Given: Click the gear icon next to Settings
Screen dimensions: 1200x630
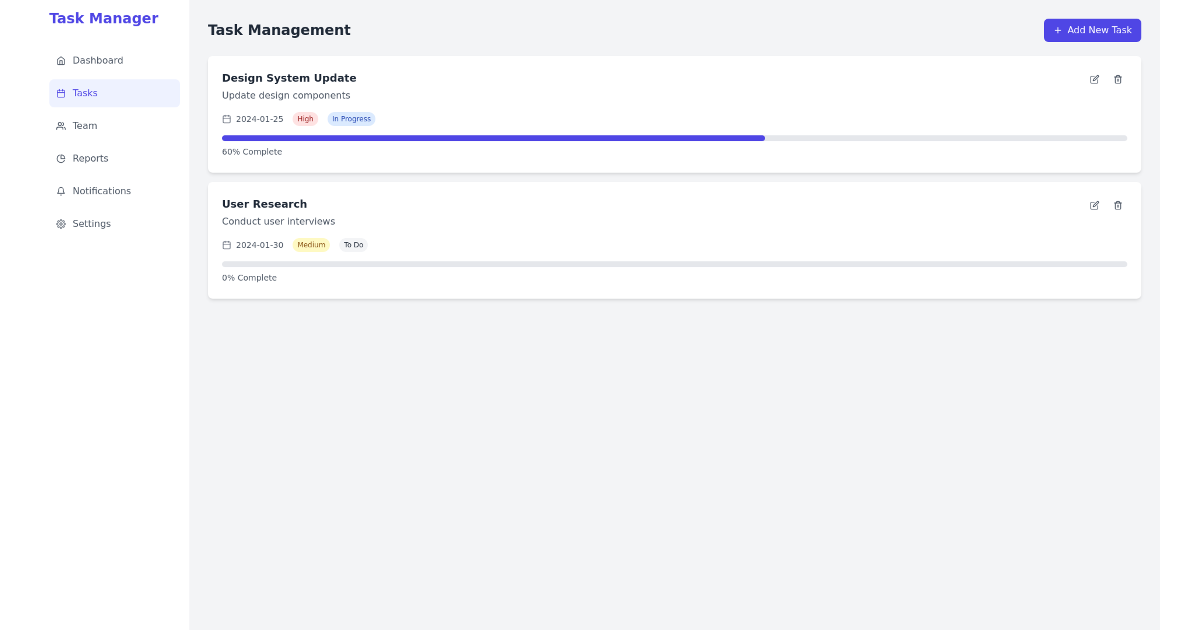Looking at the screenshot, I should click(61, 223).
